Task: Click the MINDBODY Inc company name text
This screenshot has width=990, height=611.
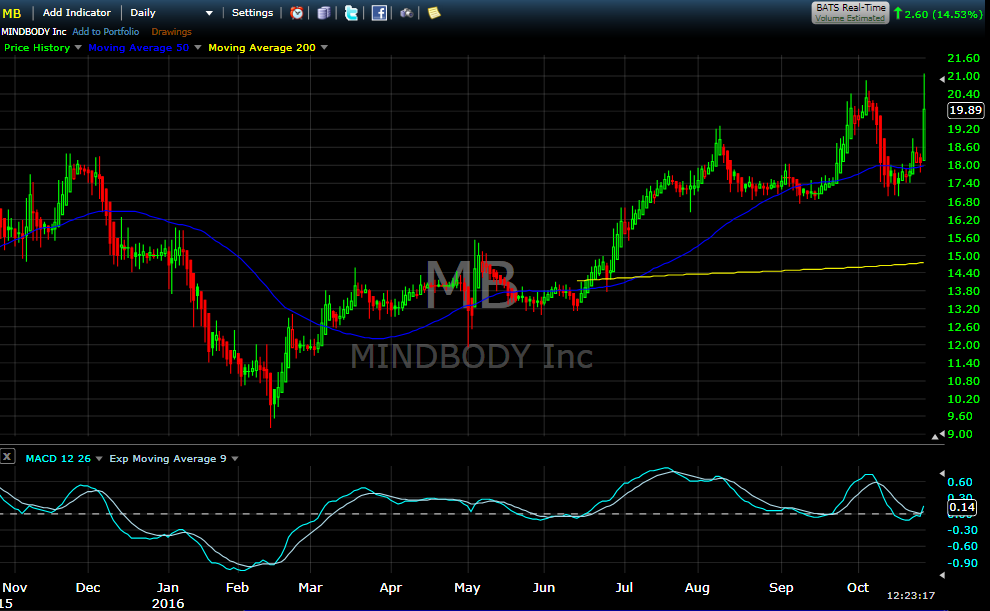Action: [x=33, y=32]
